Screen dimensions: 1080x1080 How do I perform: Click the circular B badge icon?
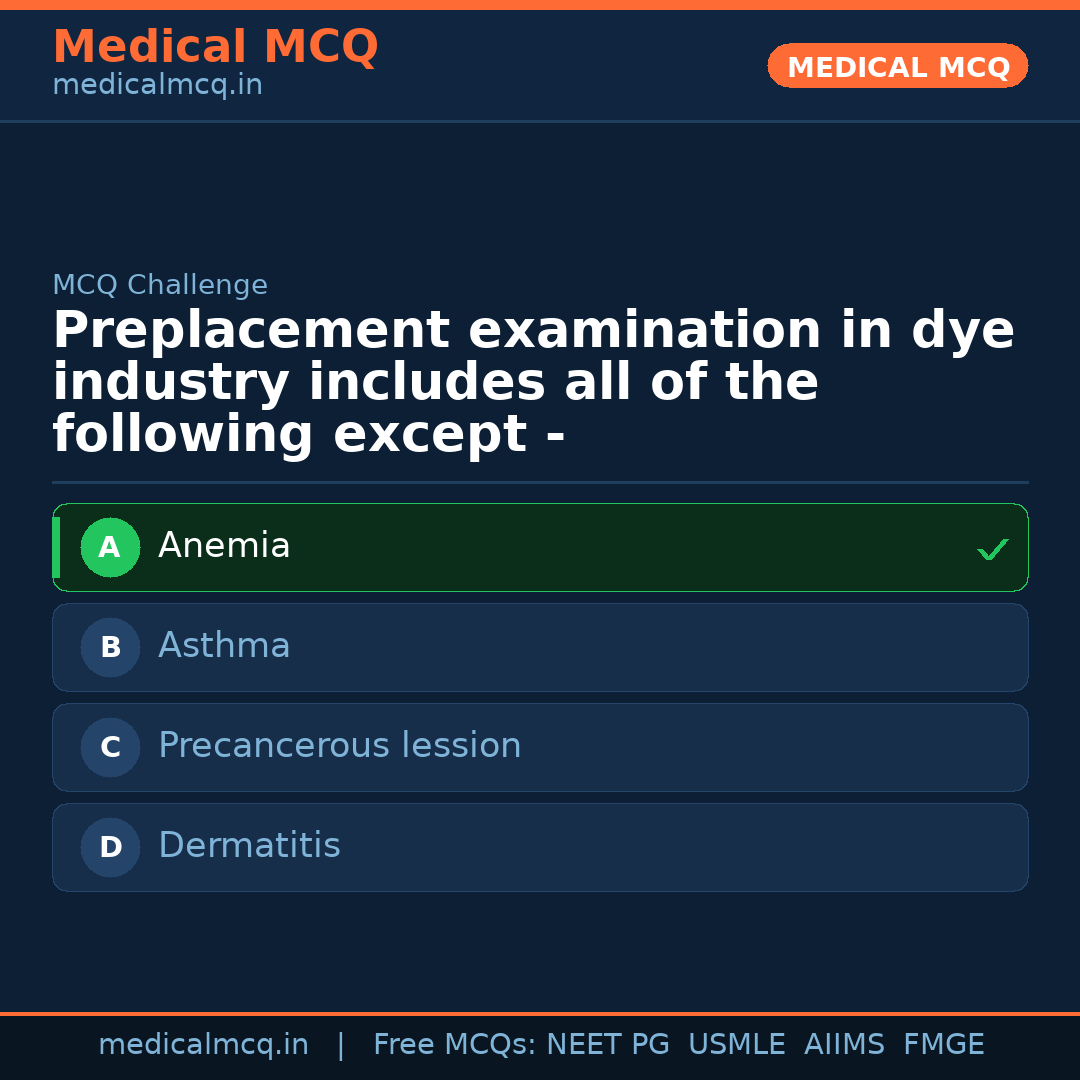click(110, 647)
